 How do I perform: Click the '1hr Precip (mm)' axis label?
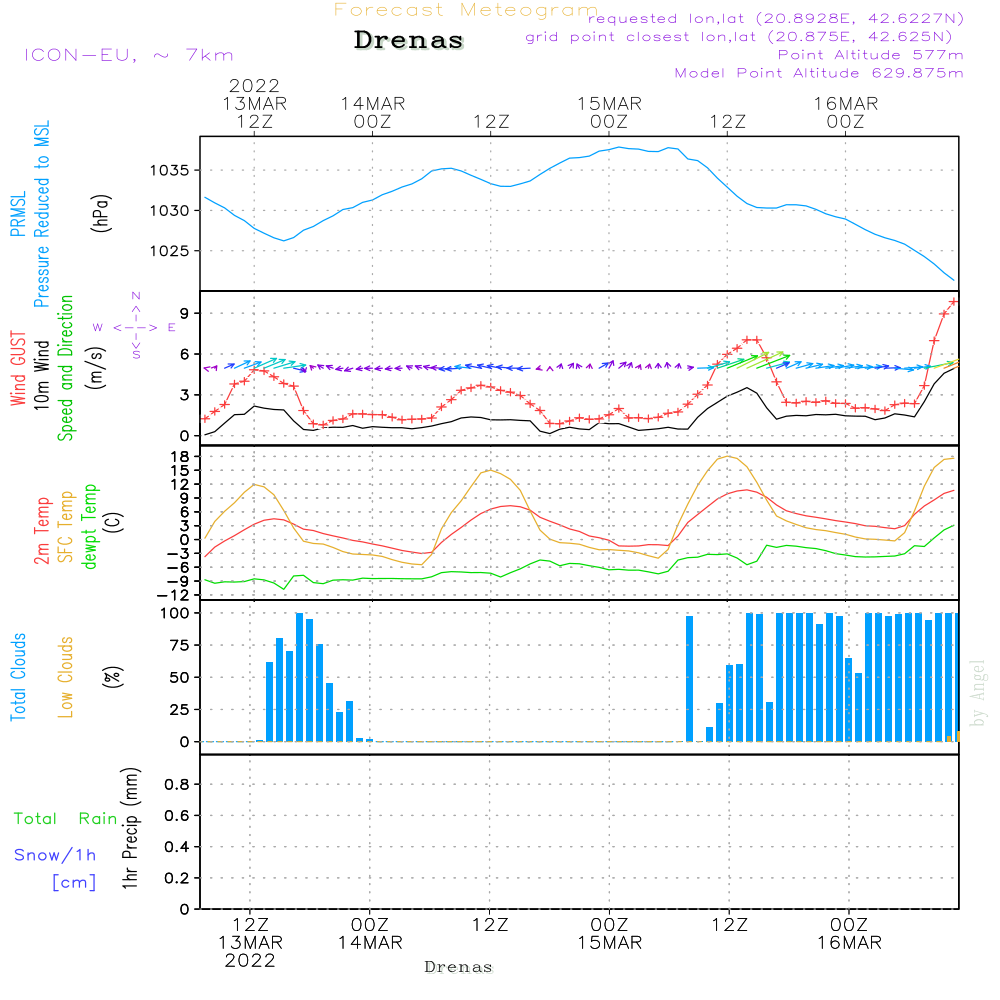pyautogui.click(x=129, y=828)
